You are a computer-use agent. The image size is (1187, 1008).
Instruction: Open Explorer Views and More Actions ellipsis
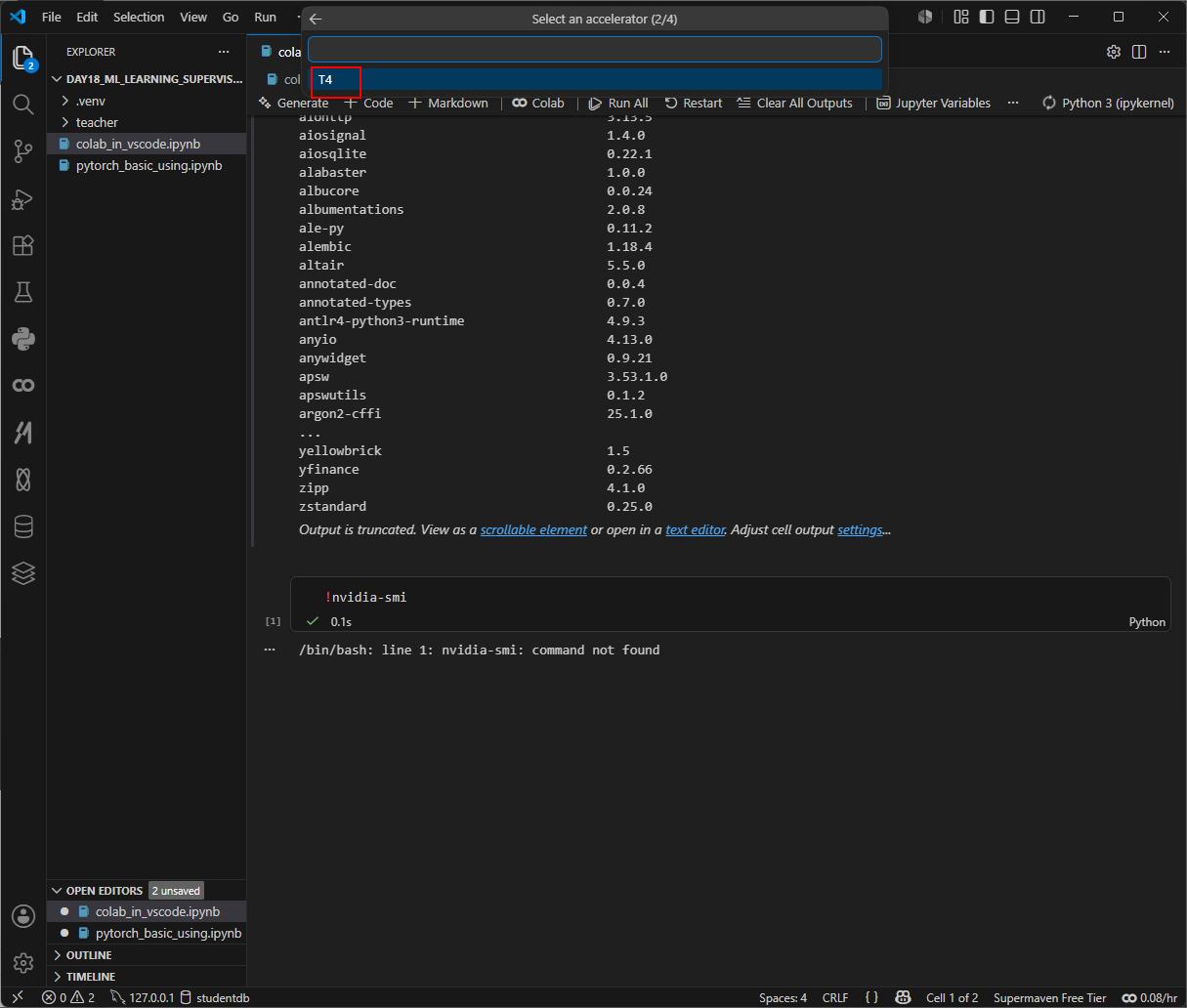click(x=224, y=52)
